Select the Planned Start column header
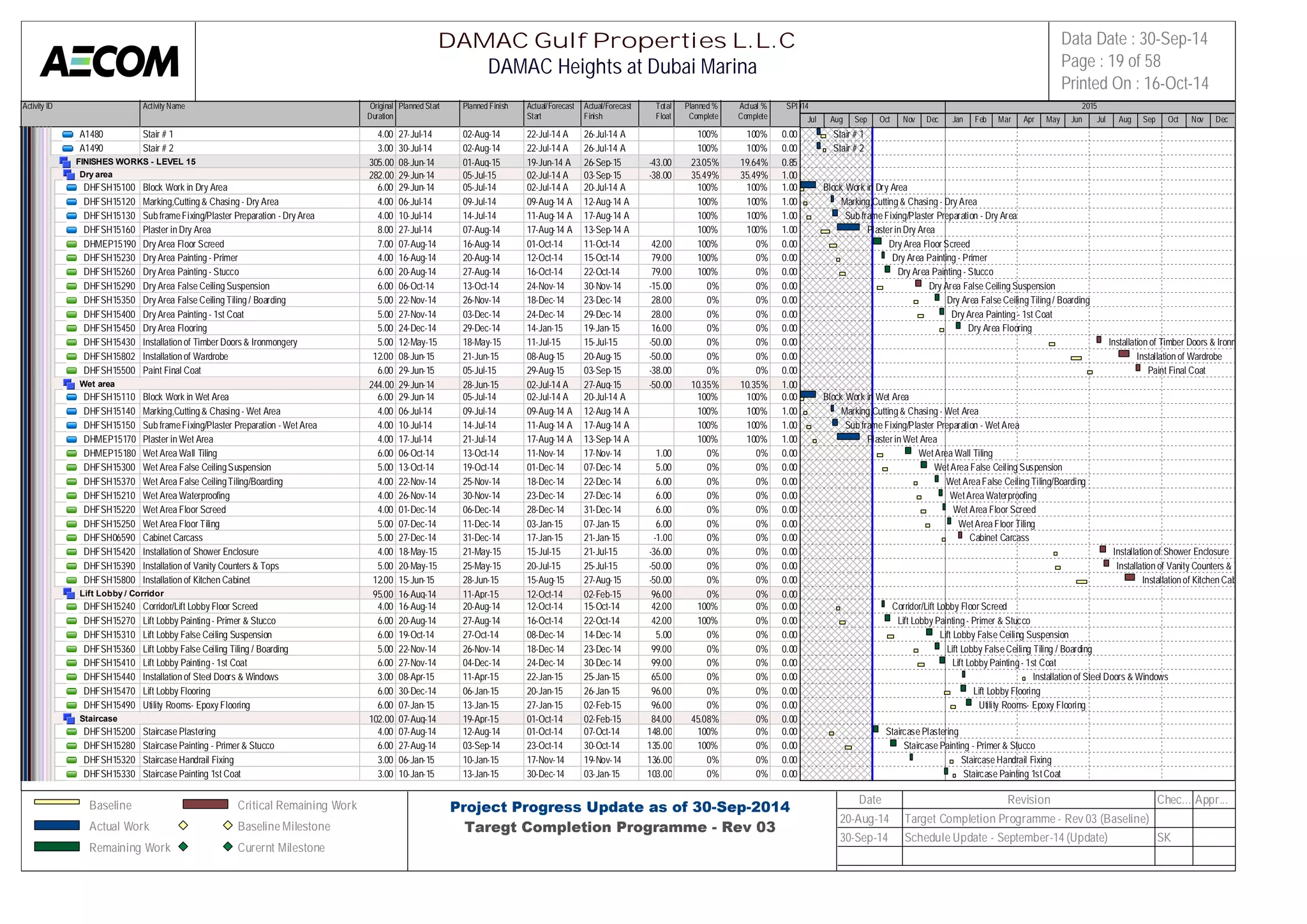1307x924 pixels. coord(428,114)
